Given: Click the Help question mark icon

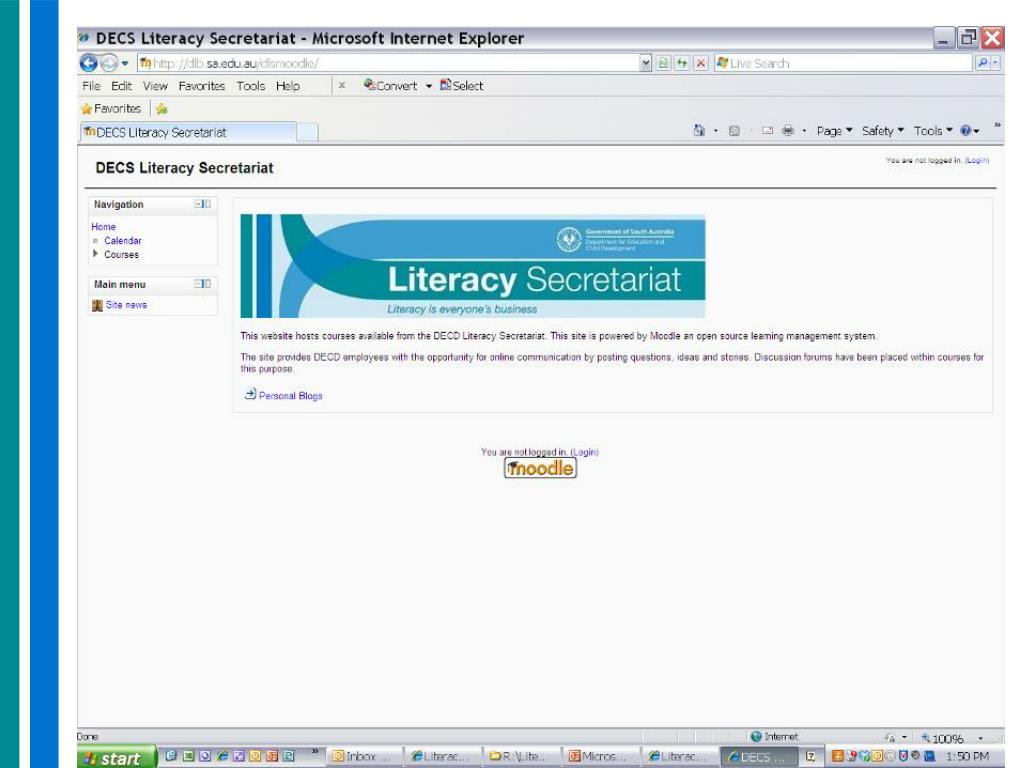Looking at the screenshot, I should (x=966, y=131).
